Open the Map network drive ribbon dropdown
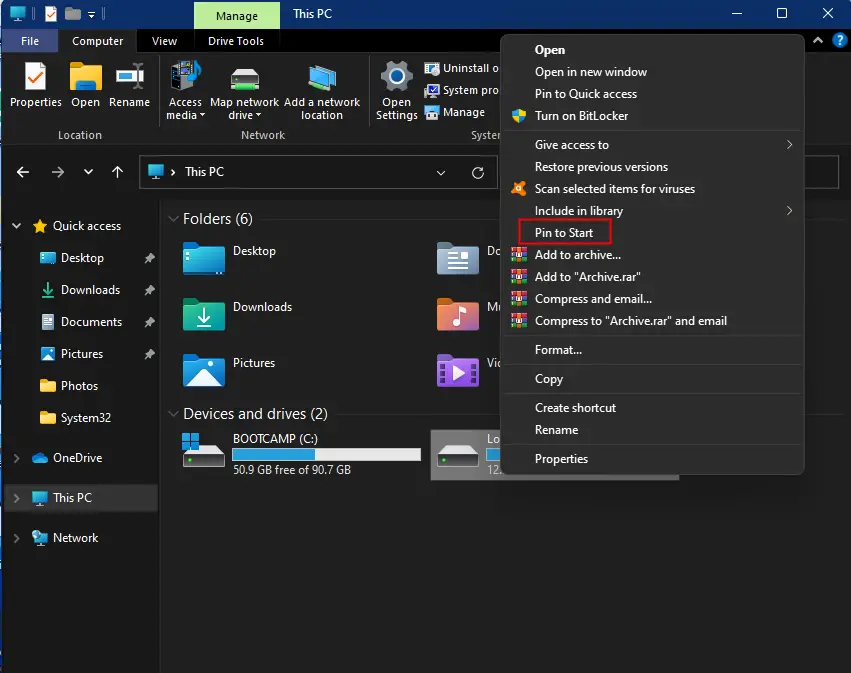Image resolution: width=851 pixels, height=673 pixels. pyautogui.click(x=244, y=91)
